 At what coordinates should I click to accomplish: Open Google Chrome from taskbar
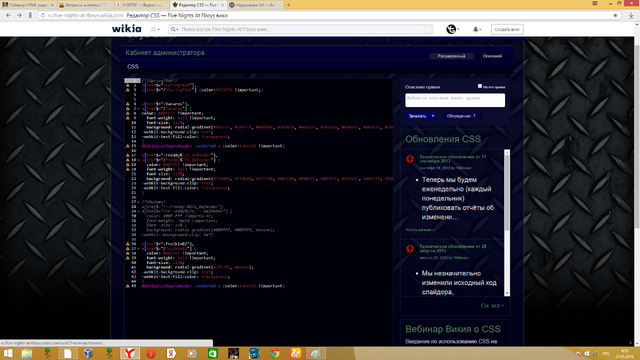275,353
